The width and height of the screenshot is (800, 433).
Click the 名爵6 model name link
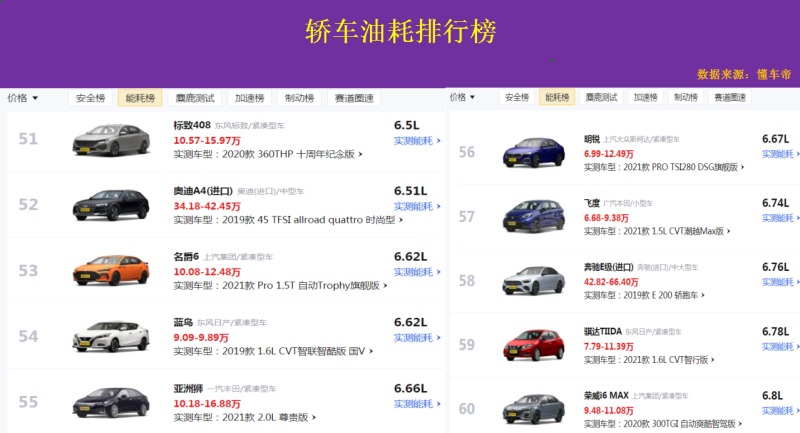[x=188, y=256]
